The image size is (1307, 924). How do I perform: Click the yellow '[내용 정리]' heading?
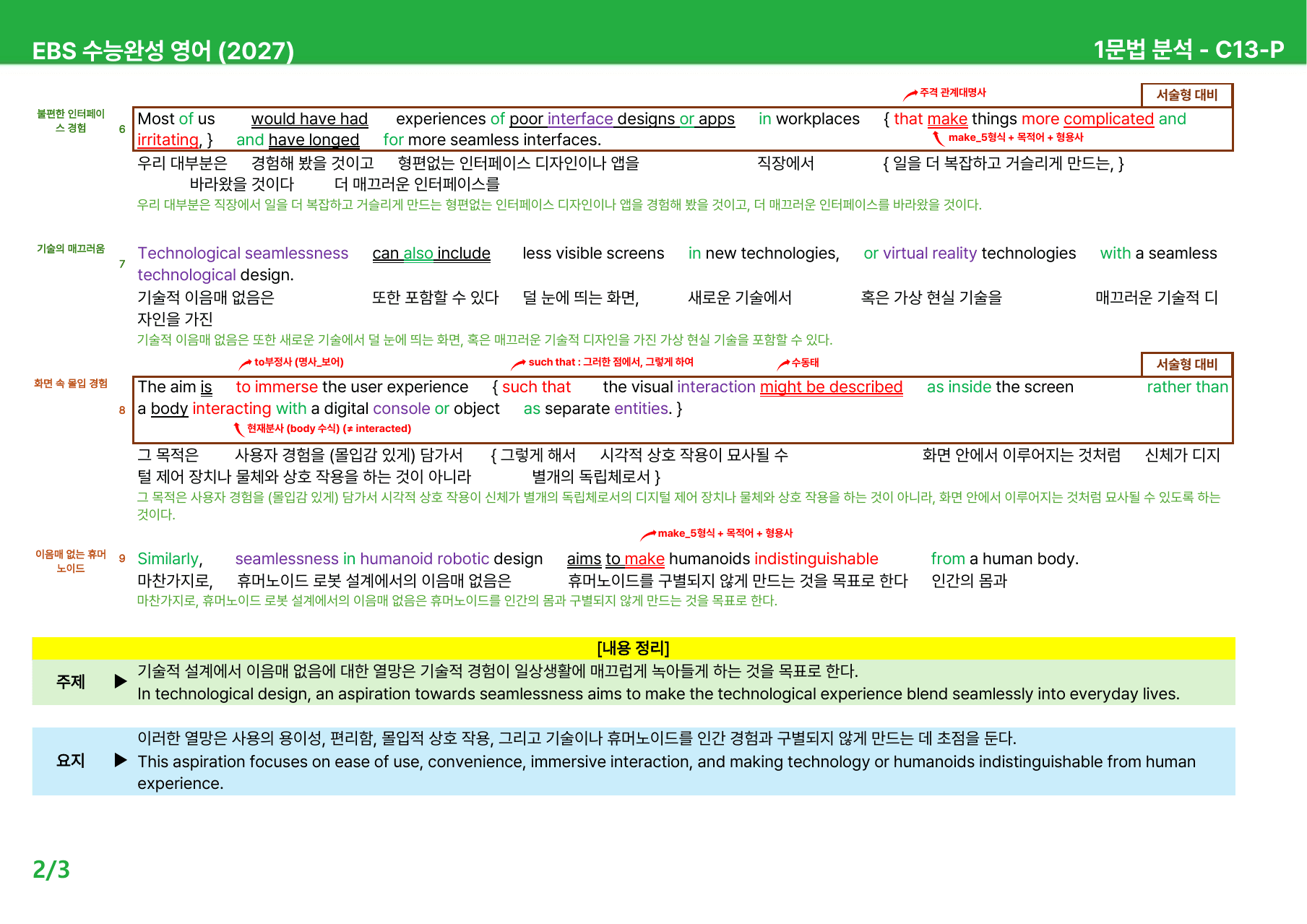coord(634,648)
